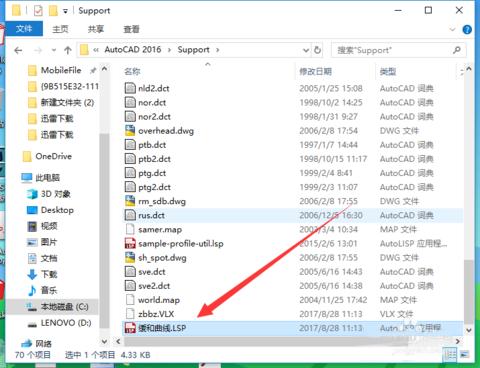The height and width of the screenshot is (368, 480).
Task: Switch to the 查看 ribbon tab
Action: [x=131, y=29]
